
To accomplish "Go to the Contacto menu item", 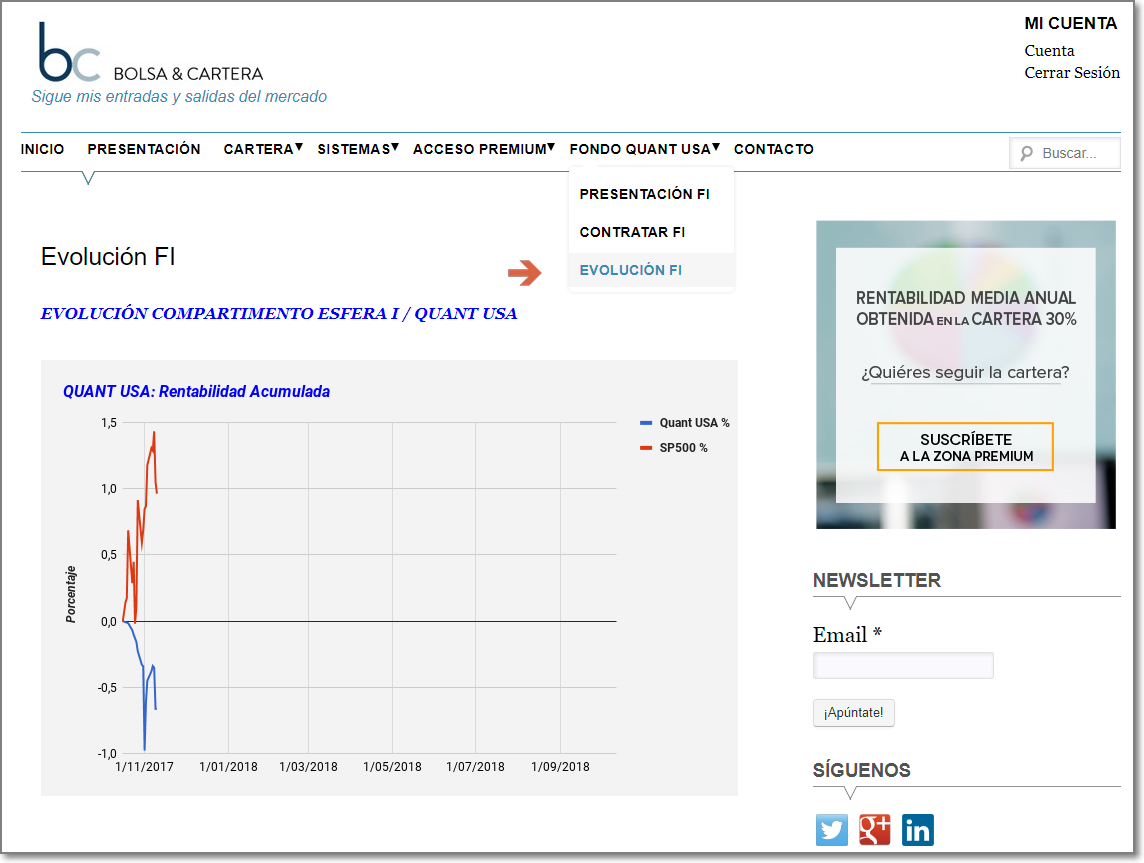I will [x=773, y=149].
